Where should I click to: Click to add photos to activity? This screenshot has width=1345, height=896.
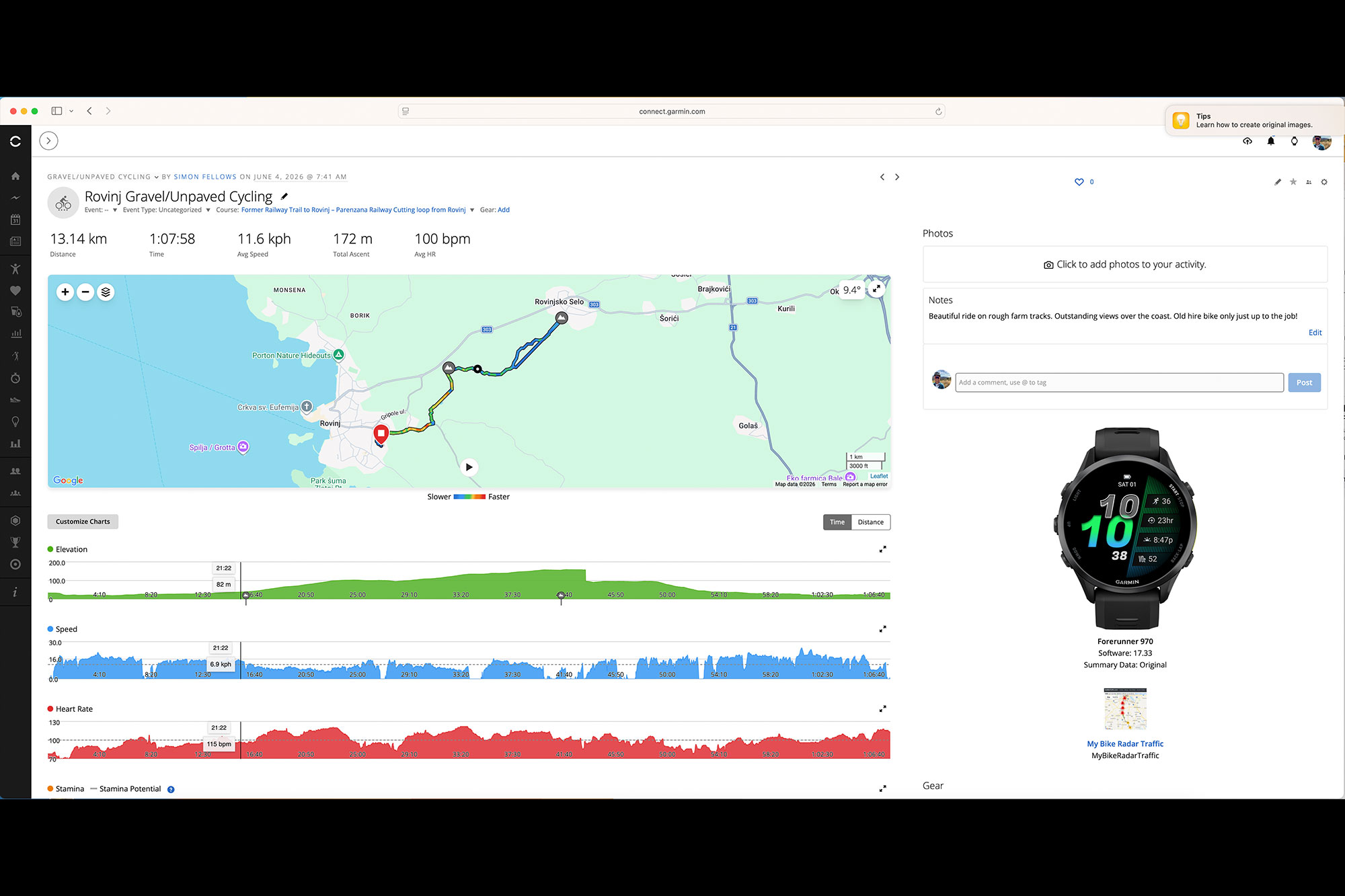(x=1125, y=264)
